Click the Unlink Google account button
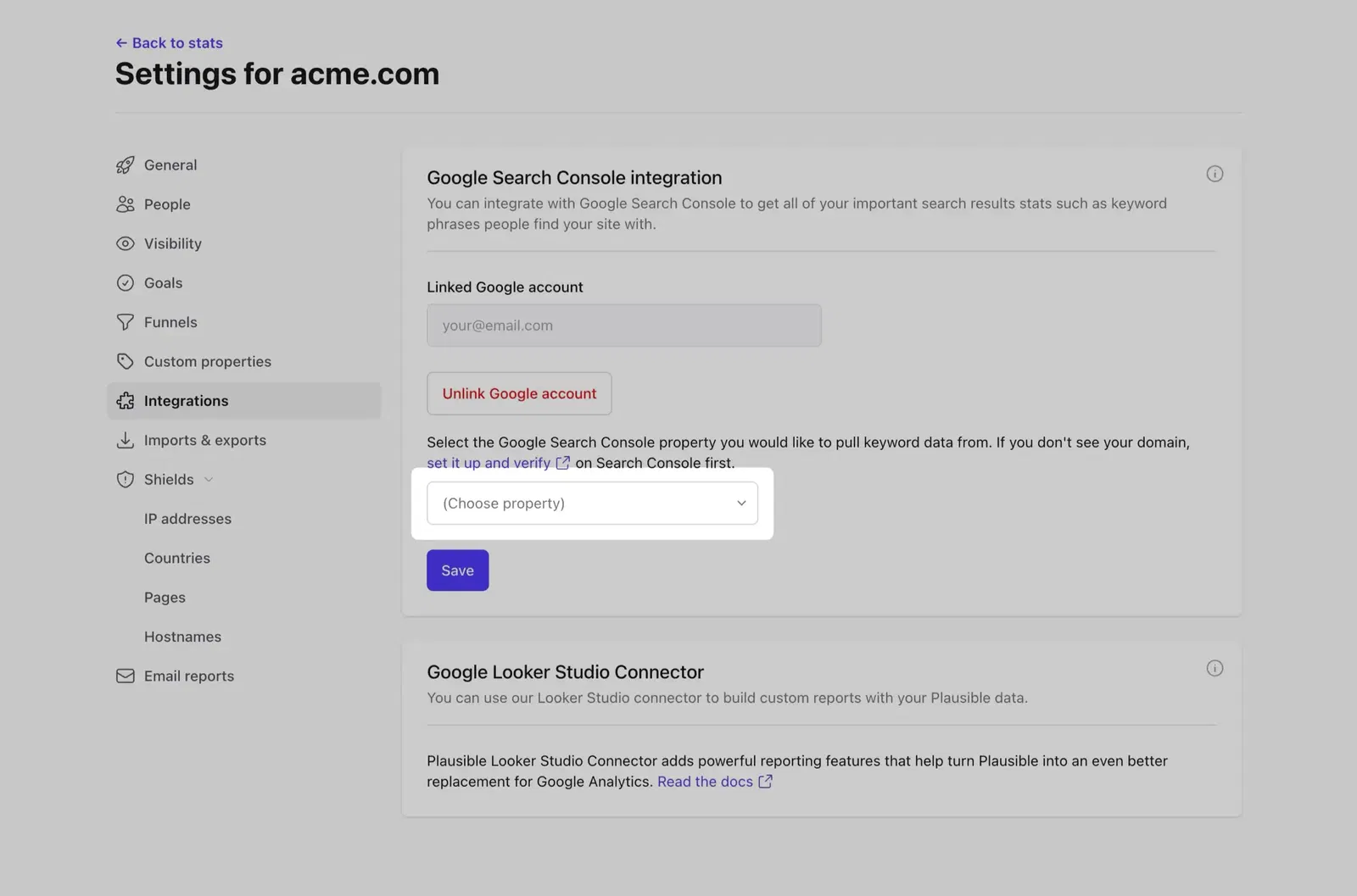 [519, 393]
